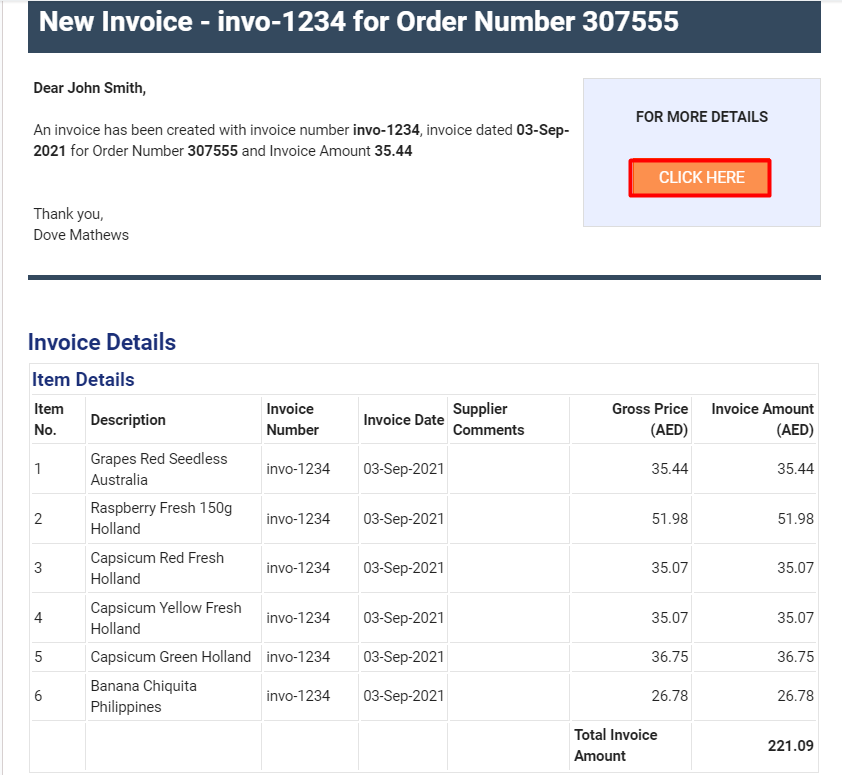Click the 'Item Details' subheading
The height and width of the screenshot is (775, 842).
click(x=83, y=380)
